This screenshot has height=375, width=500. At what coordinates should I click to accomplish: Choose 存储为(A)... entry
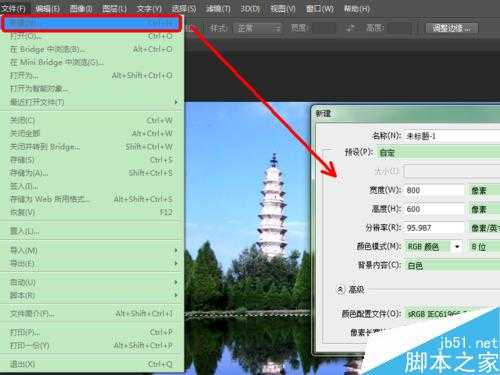pyautogui.click(x=92, y=173)
